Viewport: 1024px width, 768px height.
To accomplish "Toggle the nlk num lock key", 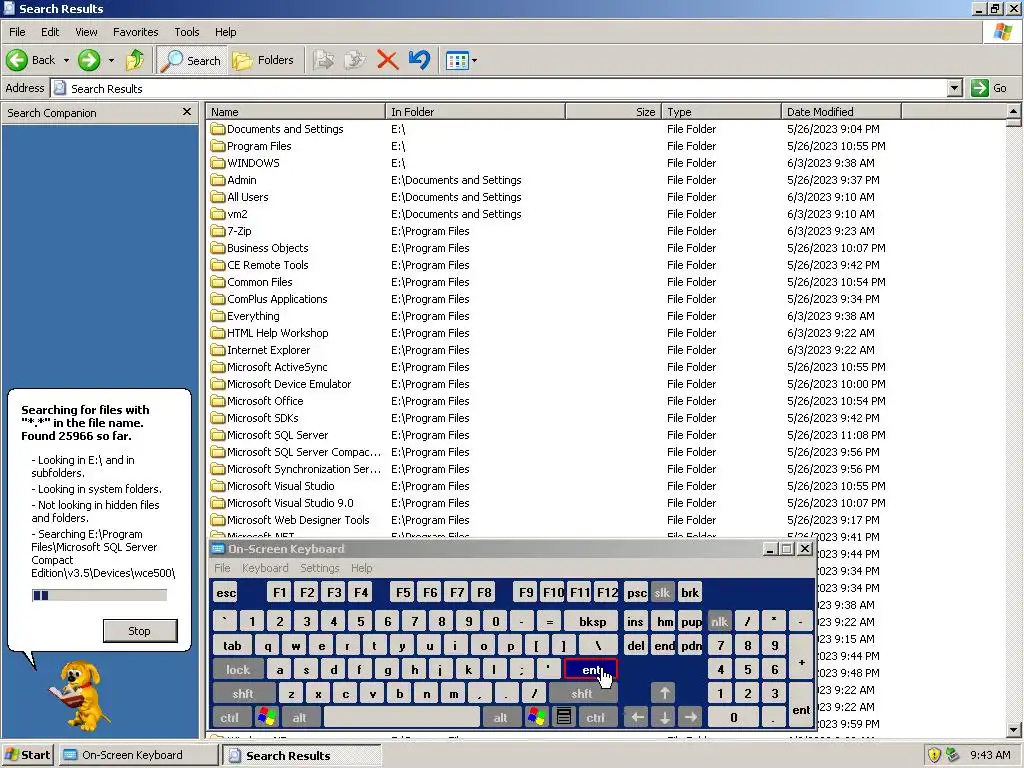I will 719,622.
